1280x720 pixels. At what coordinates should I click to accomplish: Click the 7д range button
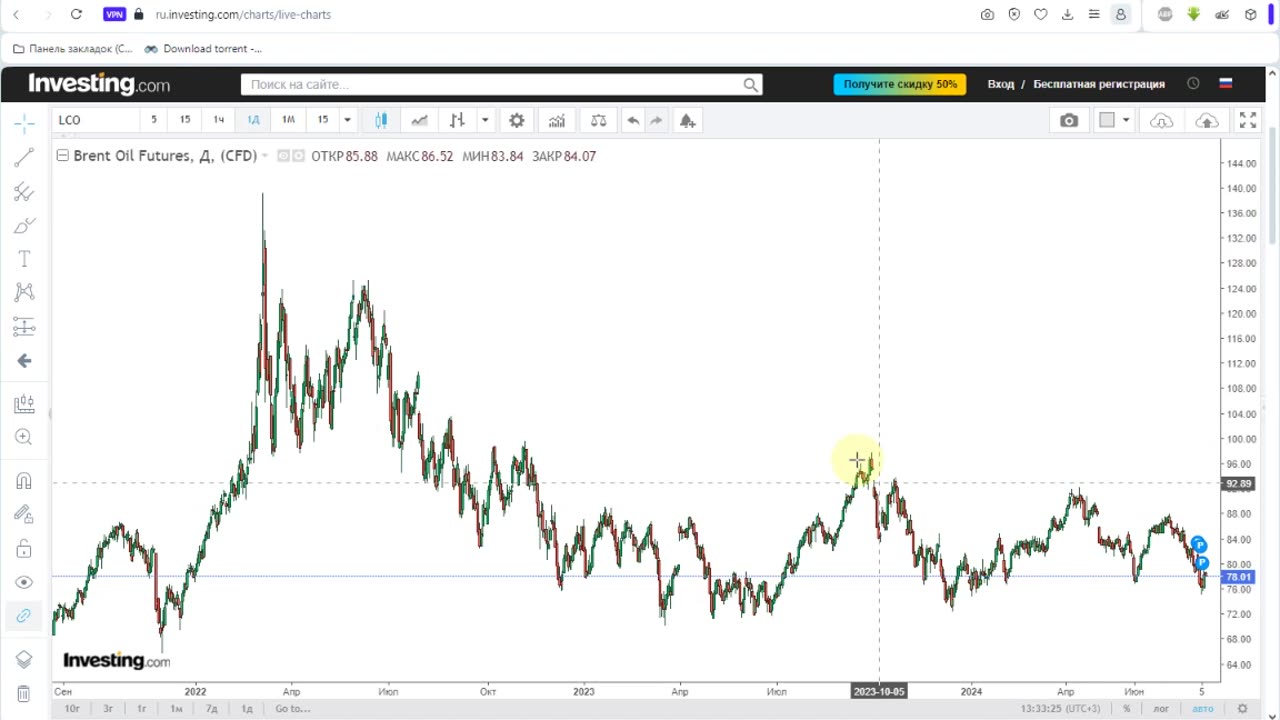(212, 708)
